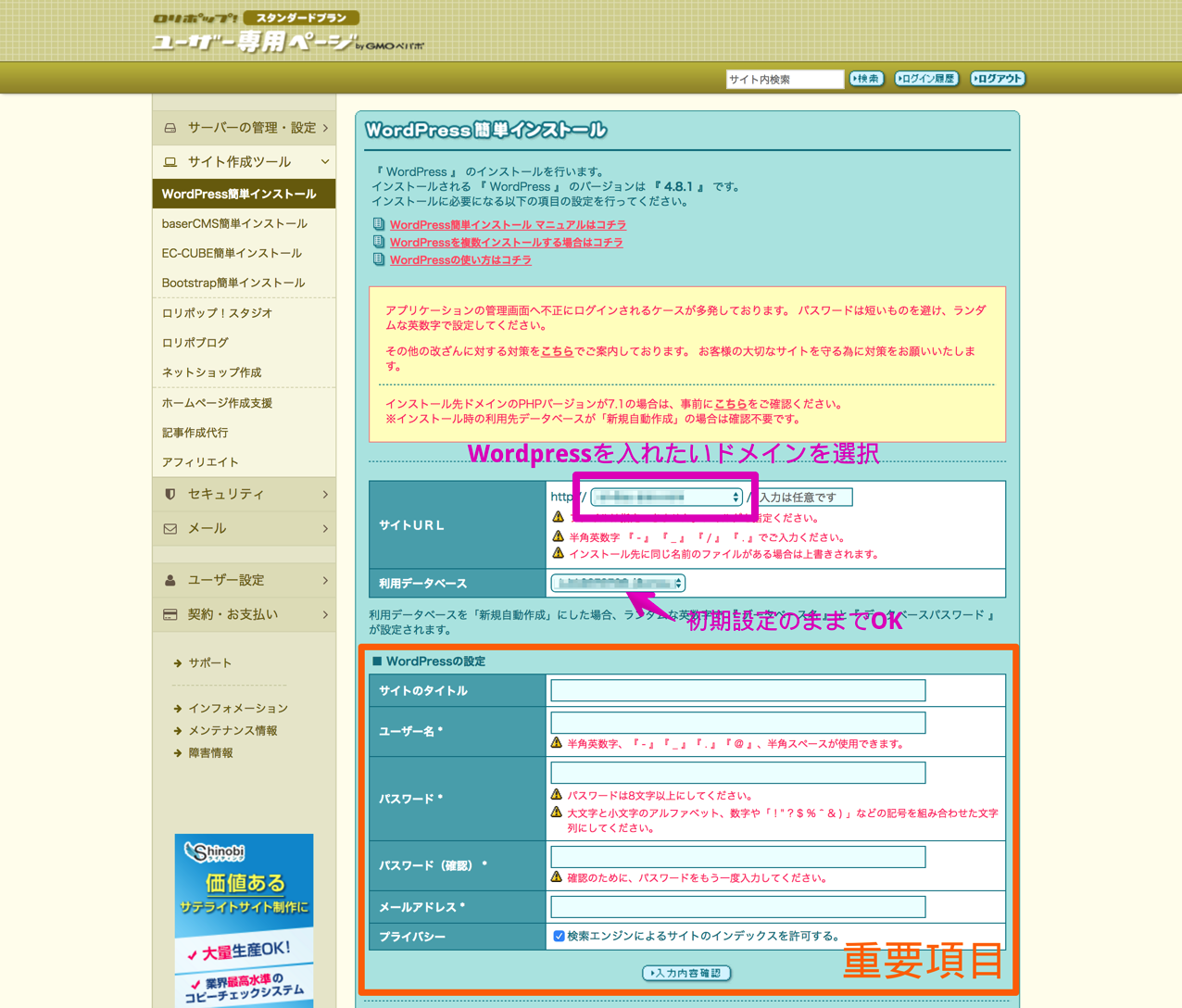Focus the ユーザー名 input field

[x=738, y=723]
